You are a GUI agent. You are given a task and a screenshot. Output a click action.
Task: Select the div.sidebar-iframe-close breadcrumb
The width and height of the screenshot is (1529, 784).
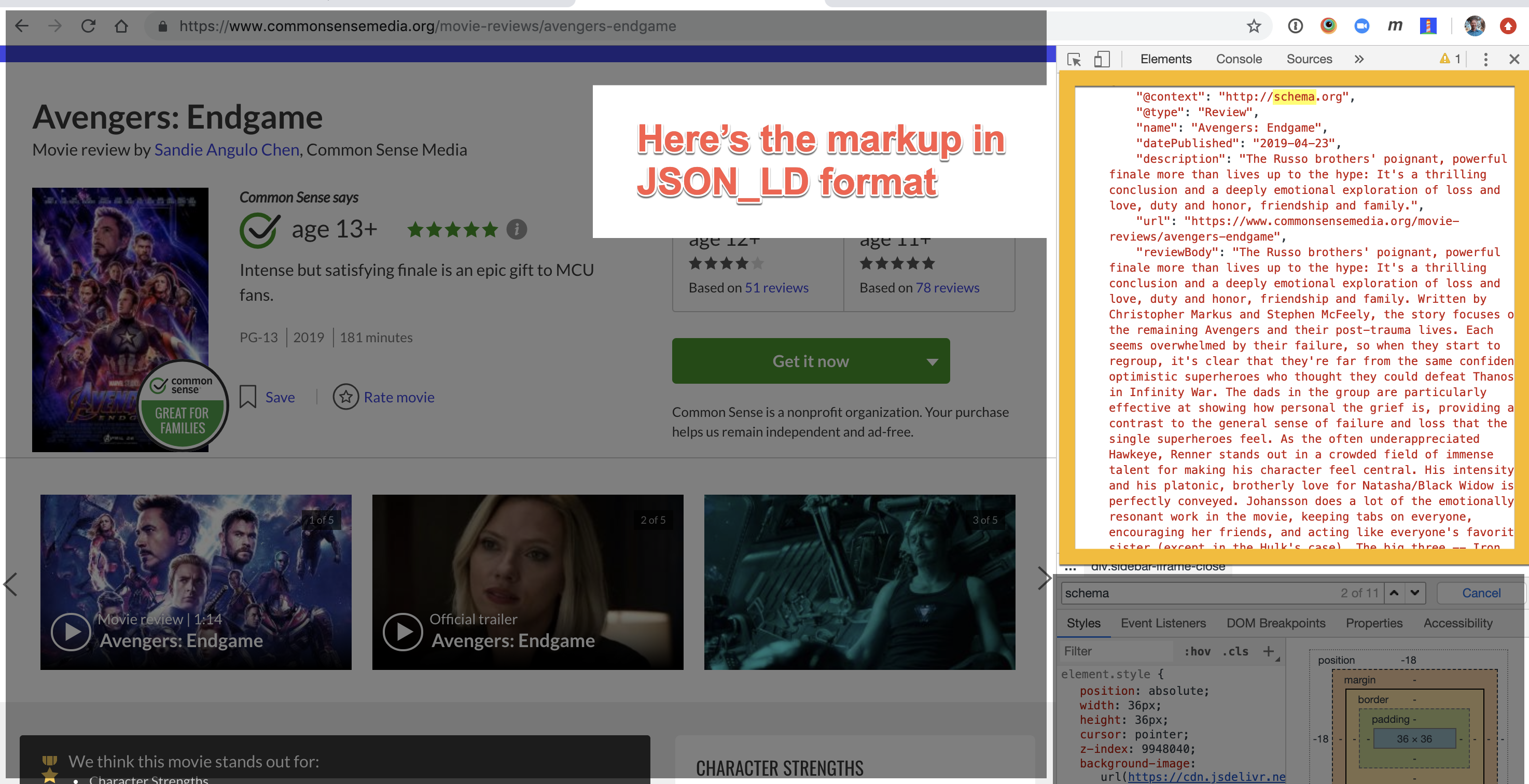click(1158, 567)
